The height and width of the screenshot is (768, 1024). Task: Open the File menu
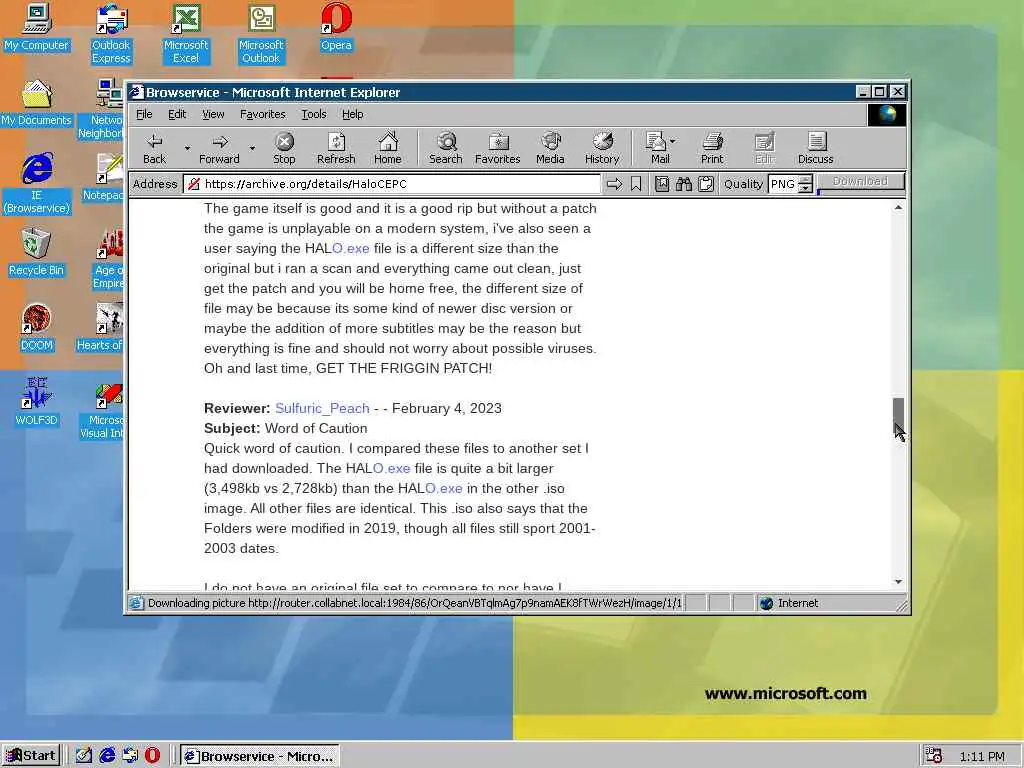[144, 114]
